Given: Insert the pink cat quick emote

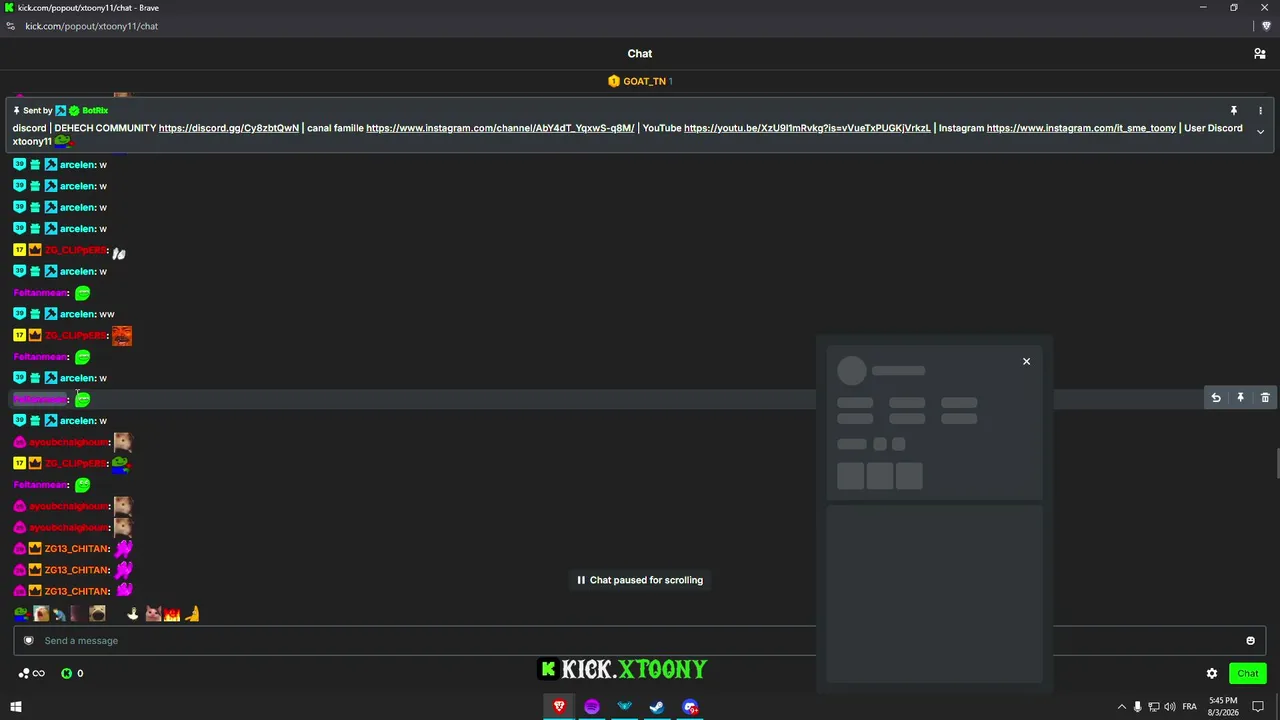Looking at the screenshot, I should 153,613.
